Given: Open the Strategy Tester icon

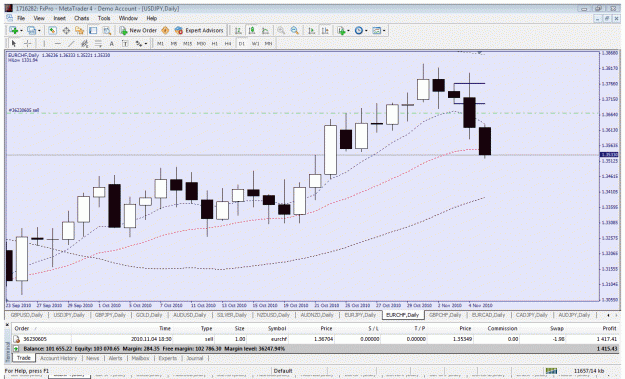Looking at the screenshot, I should pyautogui.click(x=106, y=31).
